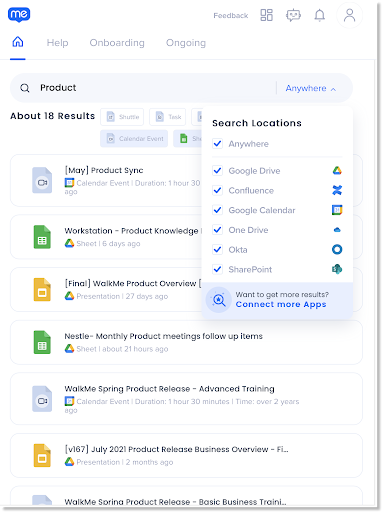Uncheck the One Drive checkbox

pyautogui.click(x=217, y=230)
